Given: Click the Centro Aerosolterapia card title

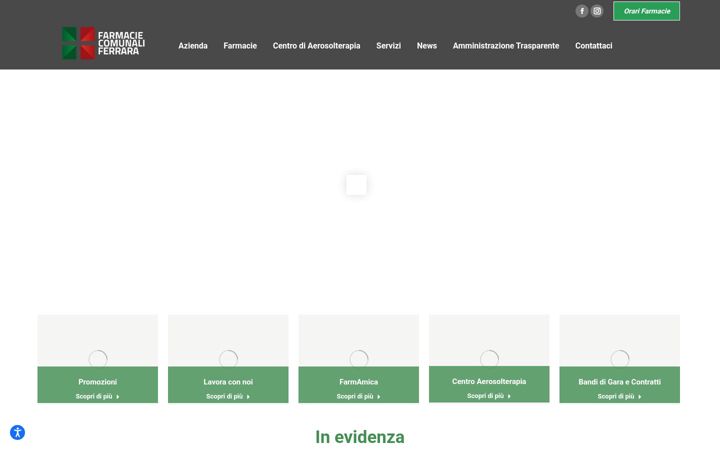Looking at the screenshot, I should (x=489, y=382).
